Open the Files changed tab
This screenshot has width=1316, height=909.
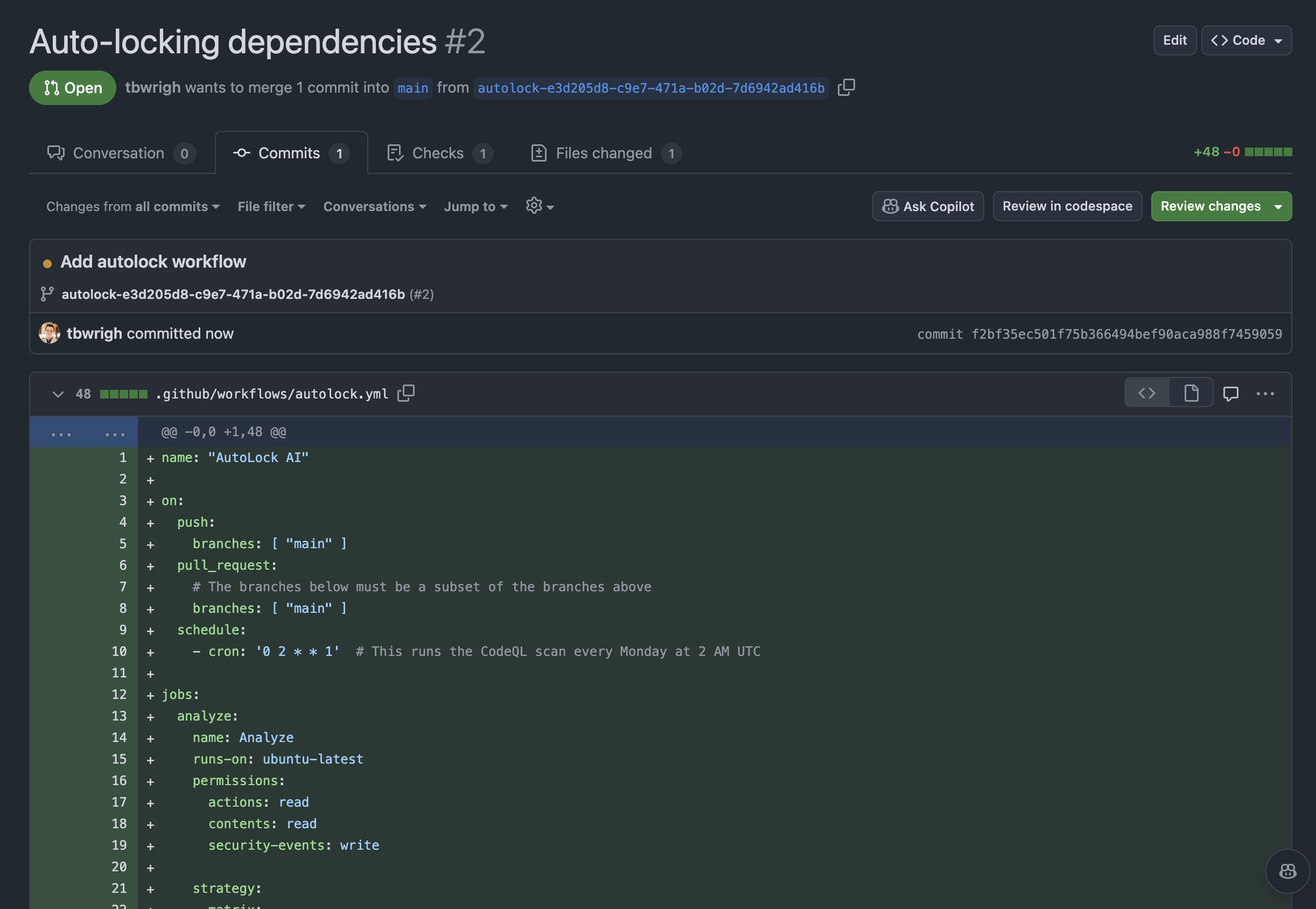[x=605, y=152]
